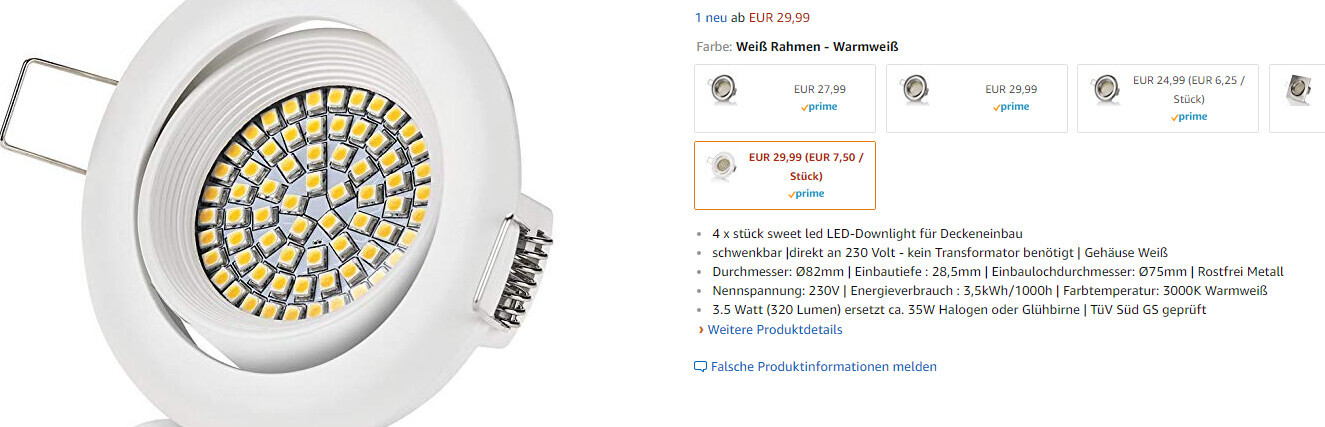Screen dimensions: 1325x427
Task: Click the prime logo in the EUR 6,25 per Stück option
Action: 1188,117
